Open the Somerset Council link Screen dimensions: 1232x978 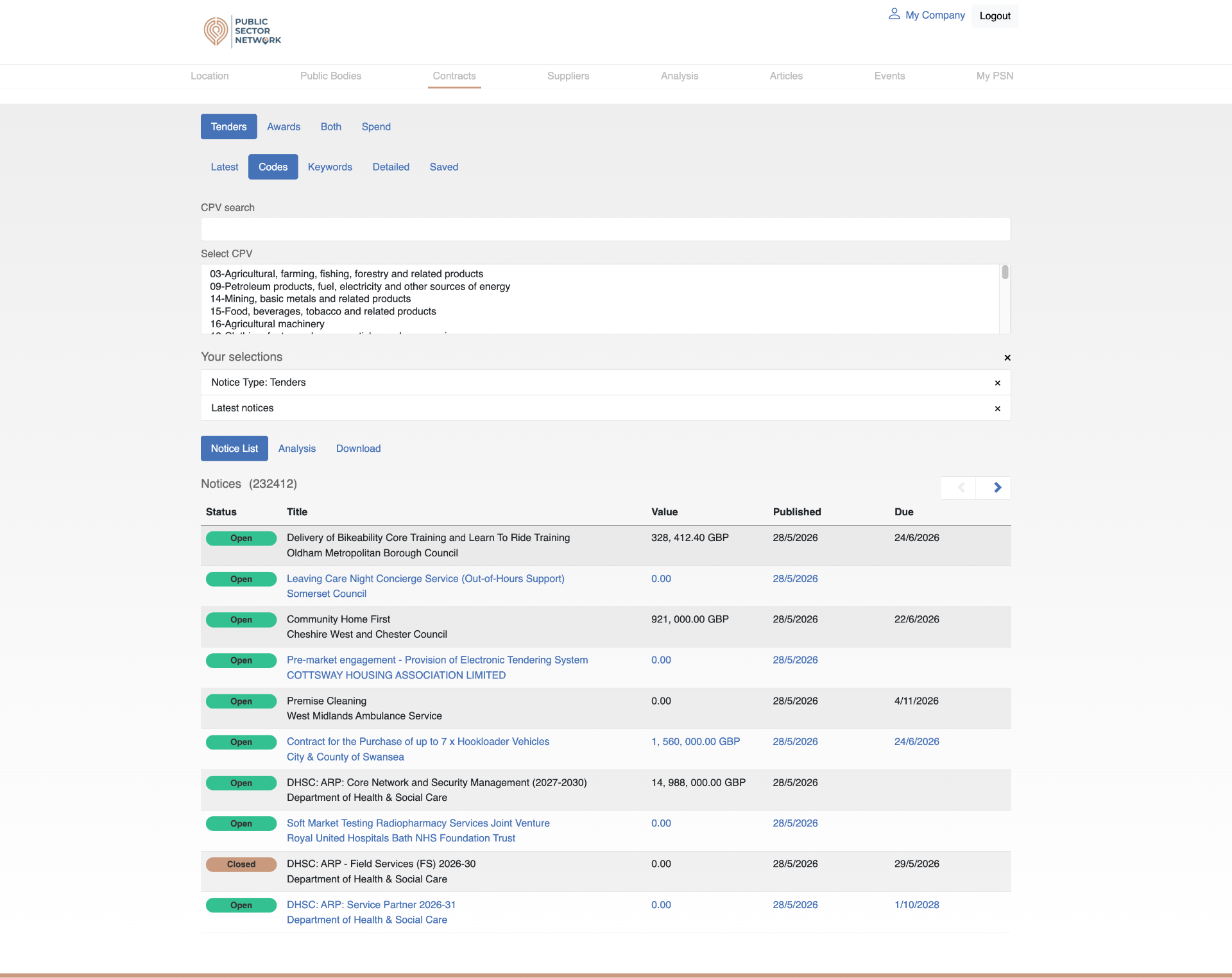[x=327, y=594]
